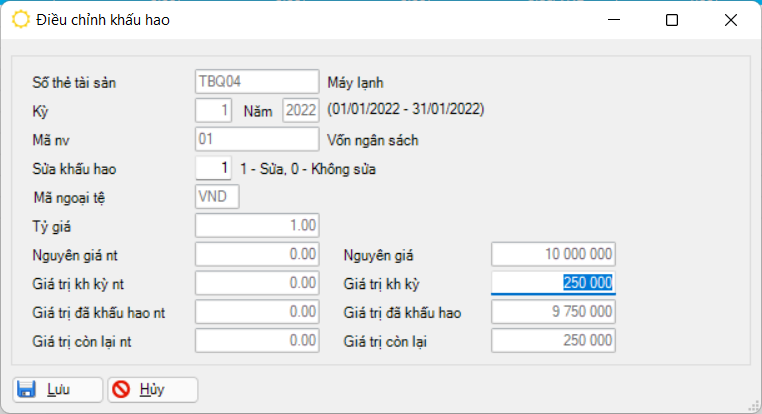Select the Kỳ period input field
Viewport: 762px width, 414px height.
tap(215, 110)
